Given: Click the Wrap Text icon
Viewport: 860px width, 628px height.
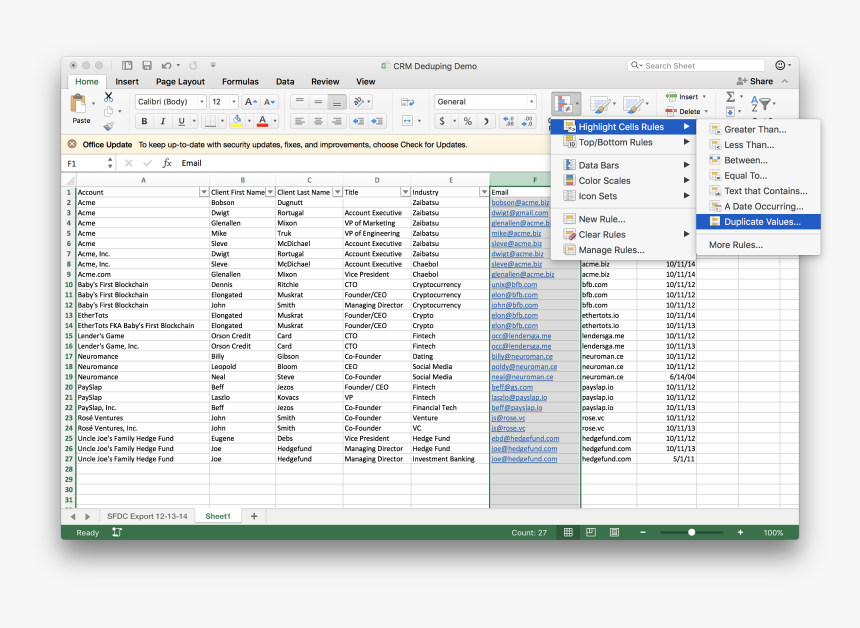Looking at the screenshot, I should 408,102.
